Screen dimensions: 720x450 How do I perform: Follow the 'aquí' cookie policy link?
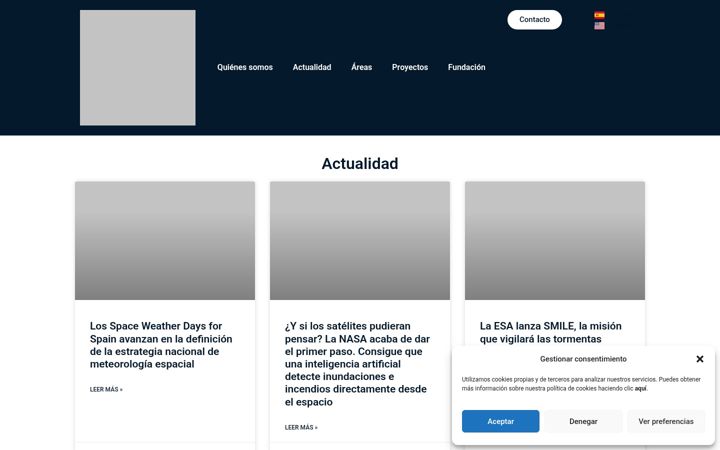point(641,388)
